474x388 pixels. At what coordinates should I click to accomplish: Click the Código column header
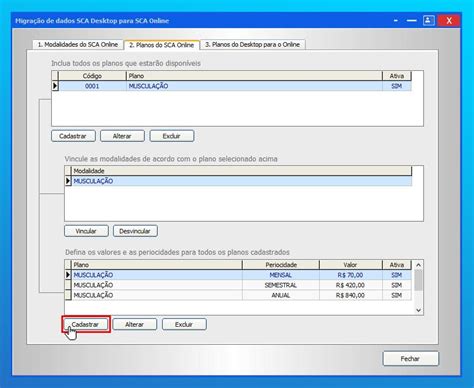[x=92, y=76]
